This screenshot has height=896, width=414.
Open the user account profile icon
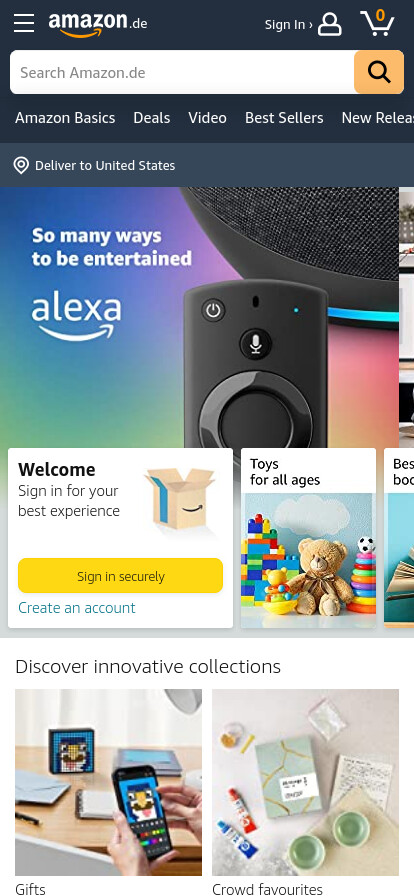coord(330,25)
